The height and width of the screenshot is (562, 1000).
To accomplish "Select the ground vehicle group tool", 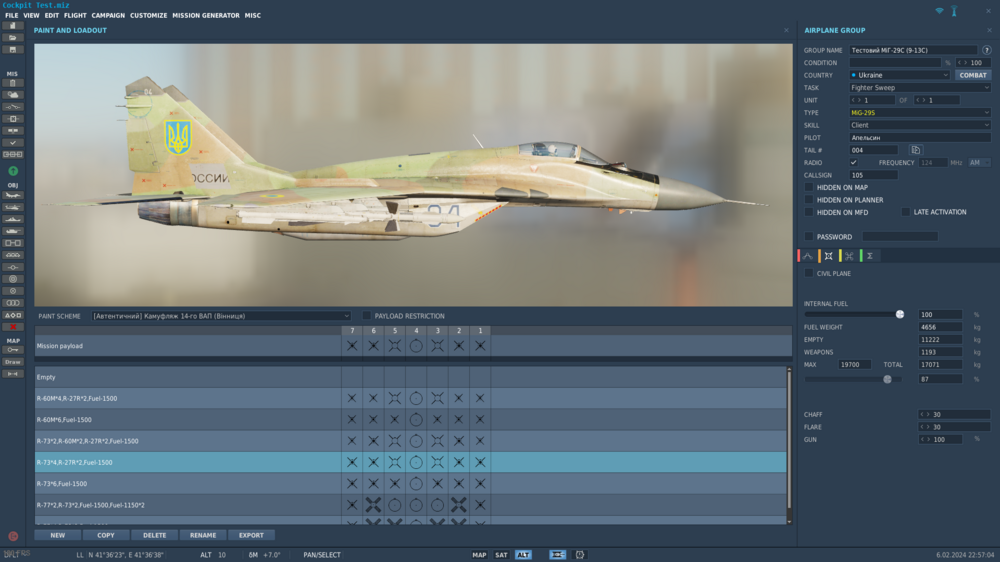I will pos(13,231).
